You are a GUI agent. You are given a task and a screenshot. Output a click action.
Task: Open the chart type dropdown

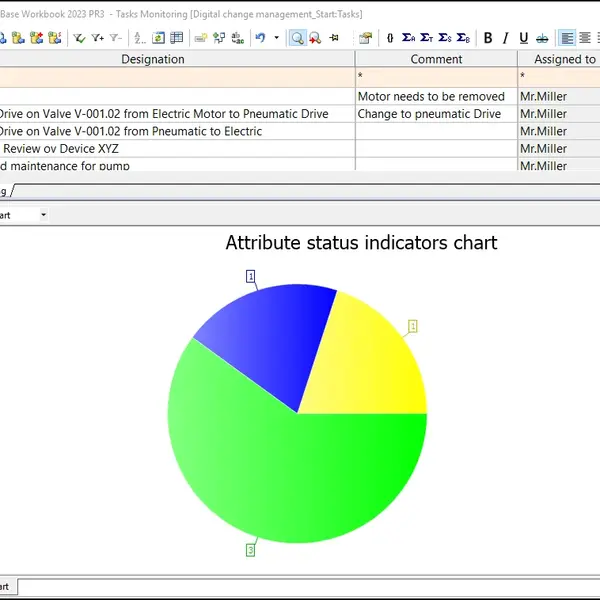point(43,215)
